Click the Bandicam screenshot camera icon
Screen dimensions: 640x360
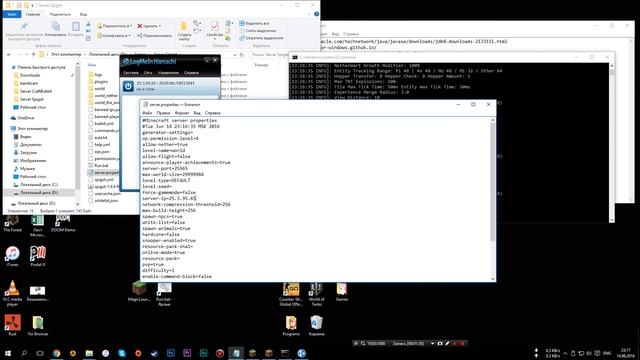(x=440, y=344)
